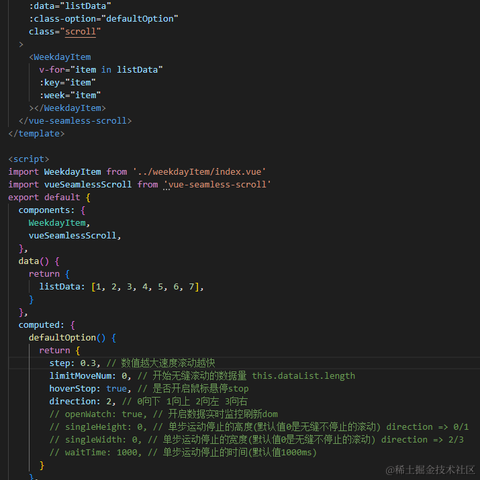Click the "direction => 0/1" comment text

428,427
